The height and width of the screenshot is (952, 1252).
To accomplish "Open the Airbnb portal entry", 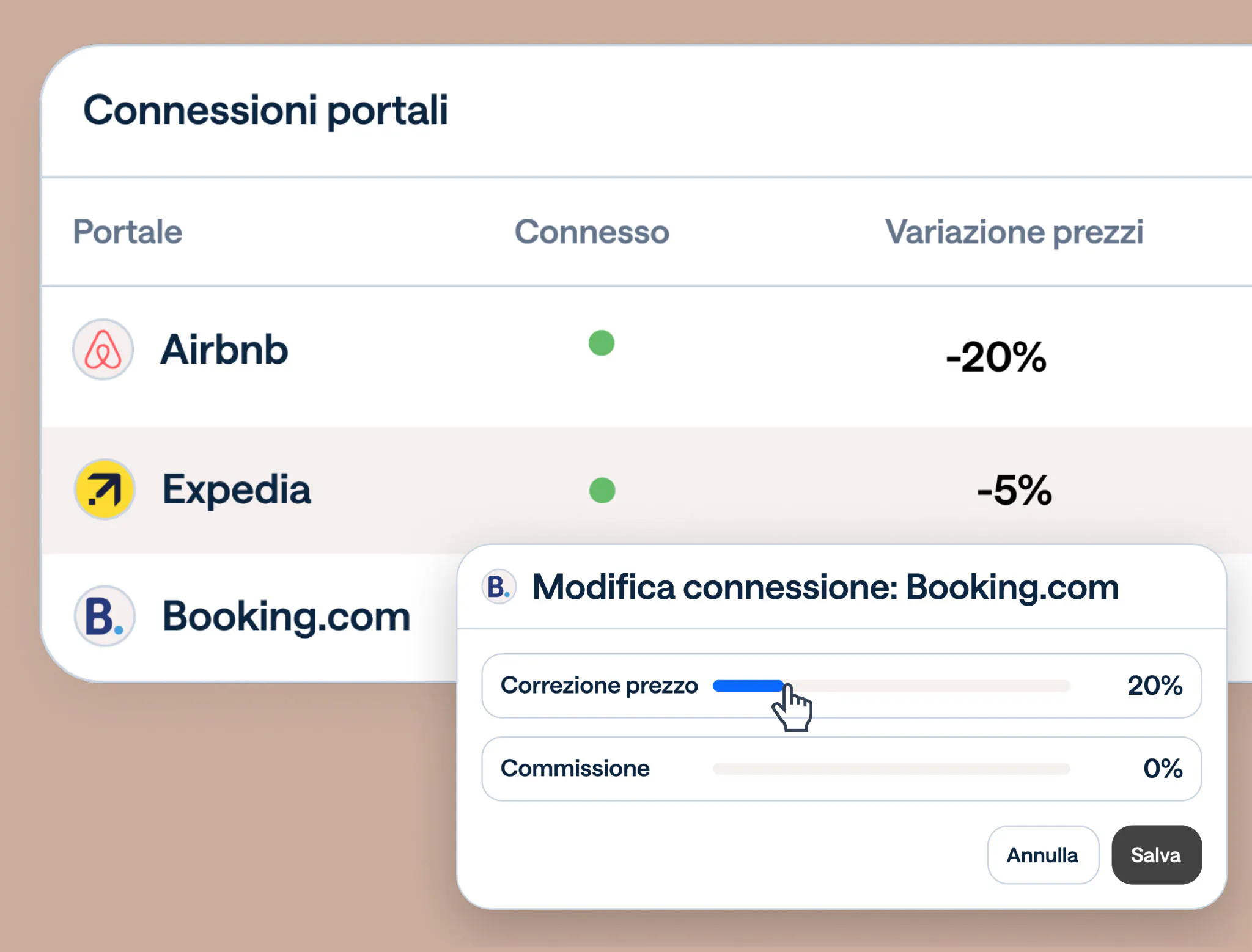I will coord(224,350).
